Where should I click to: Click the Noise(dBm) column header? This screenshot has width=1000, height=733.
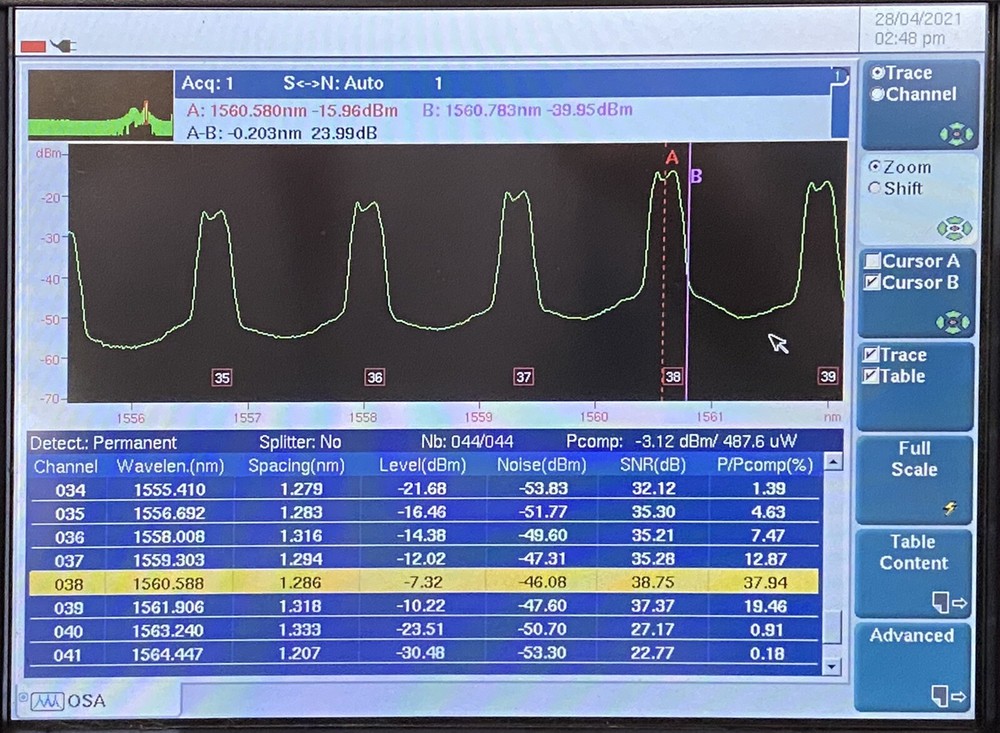point(541,466)
